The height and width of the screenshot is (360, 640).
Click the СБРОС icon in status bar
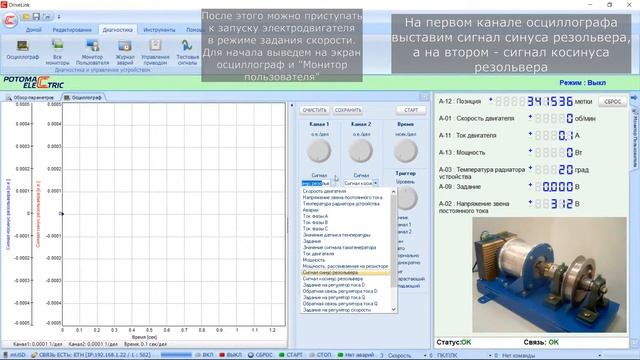pyautogui.click(x=260, y=355)
